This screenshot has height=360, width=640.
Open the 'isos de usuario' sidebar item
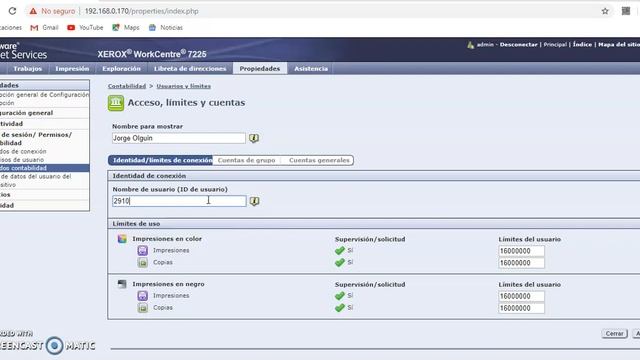tap(22, 160)
